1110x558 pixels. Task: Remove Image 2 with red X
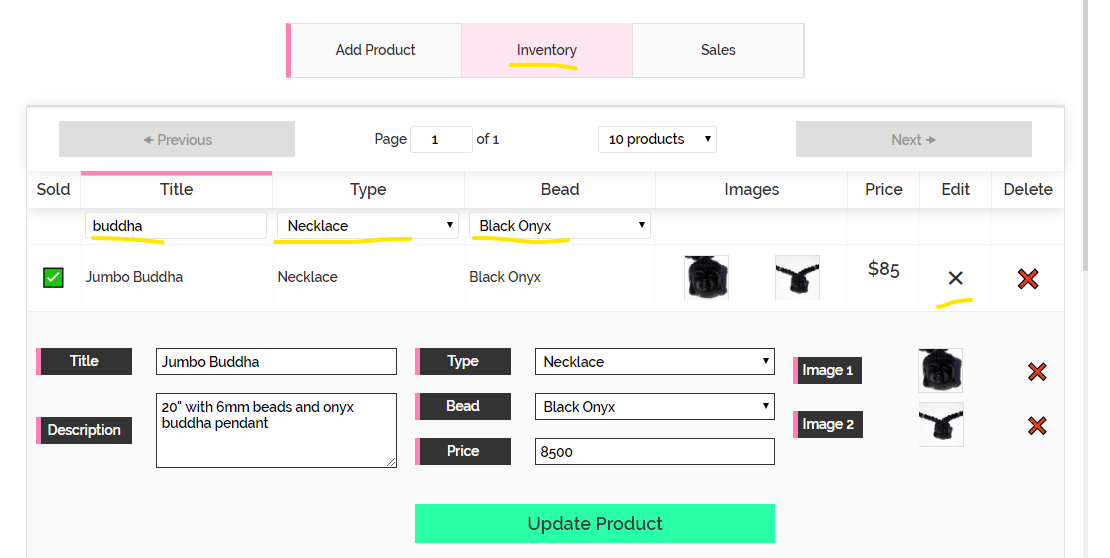pos(1037,426)
